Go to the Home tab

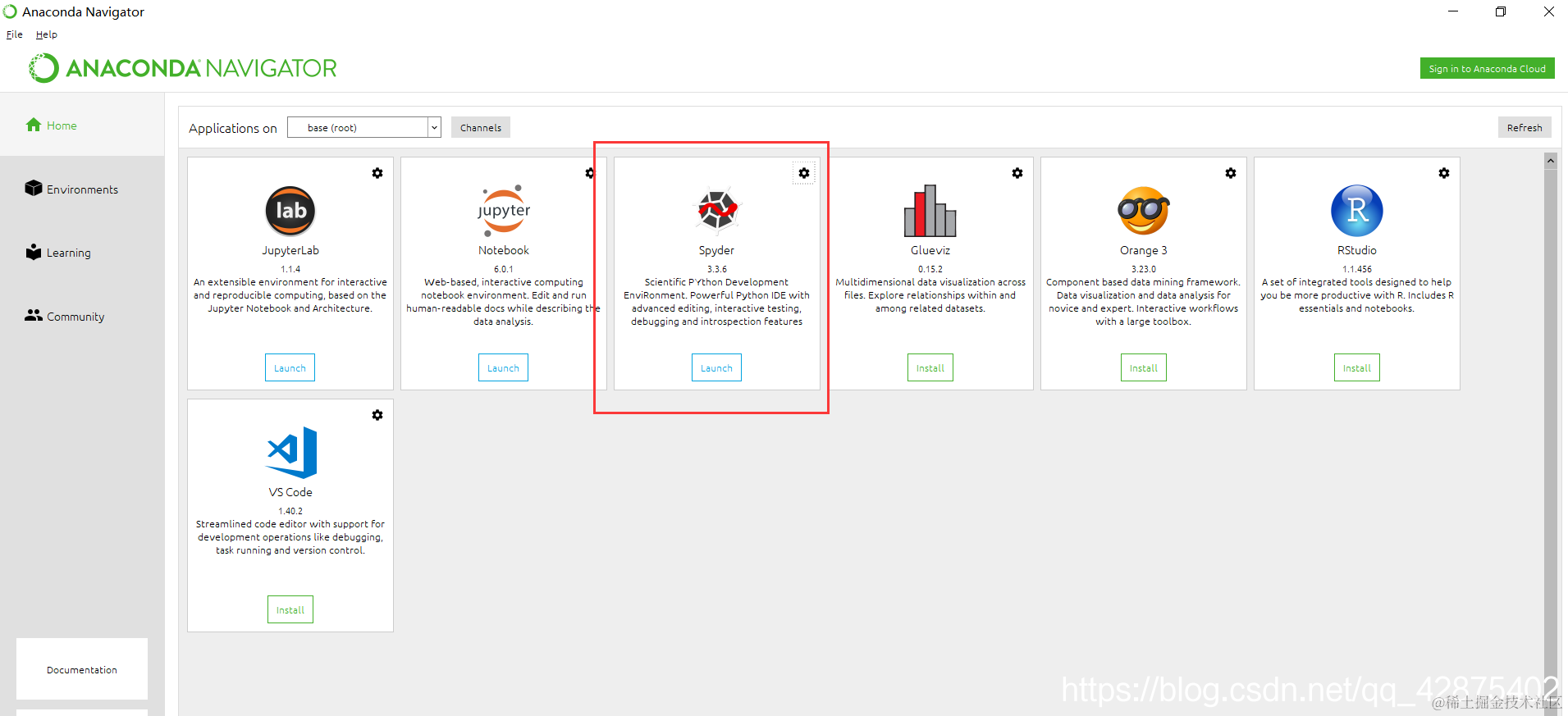82,125
